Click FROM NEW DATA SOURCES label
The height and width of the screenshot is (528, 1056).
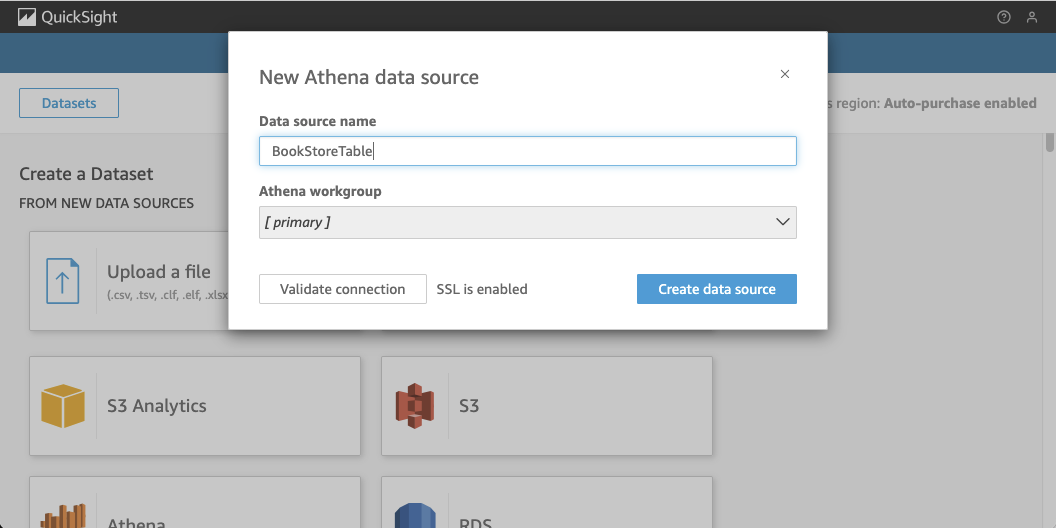click(x=106, y=203)
